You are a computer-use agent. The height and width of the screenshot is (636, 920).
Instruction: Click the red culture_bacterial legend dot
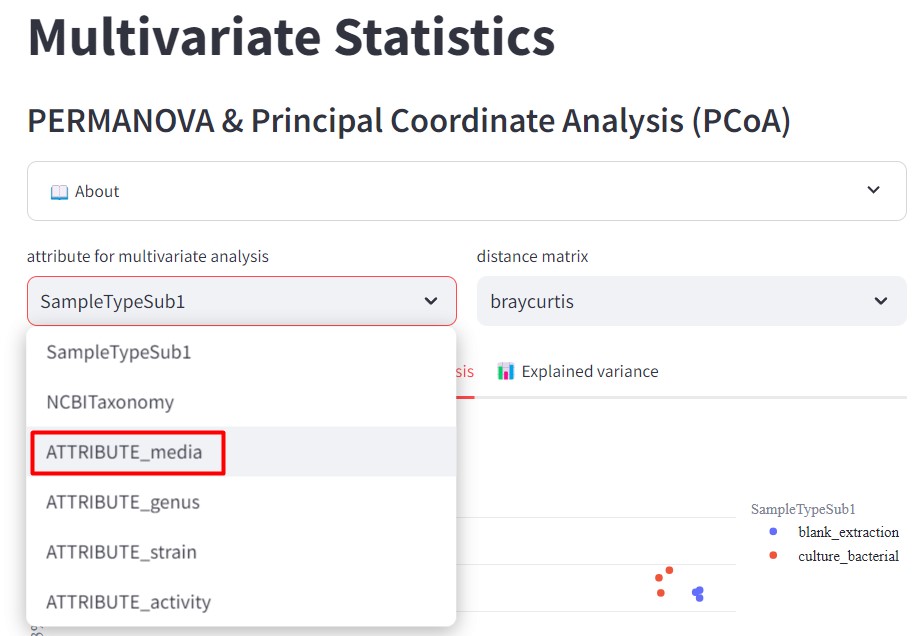click(x=773, y=556)
